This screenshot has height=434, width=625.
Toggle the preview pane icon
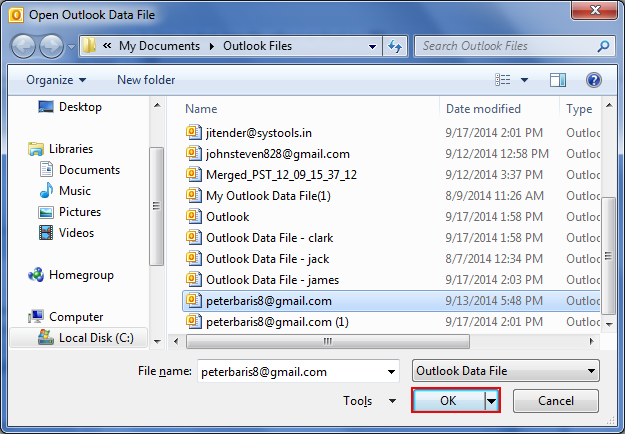pyautogui.click(x=558, y=80)
